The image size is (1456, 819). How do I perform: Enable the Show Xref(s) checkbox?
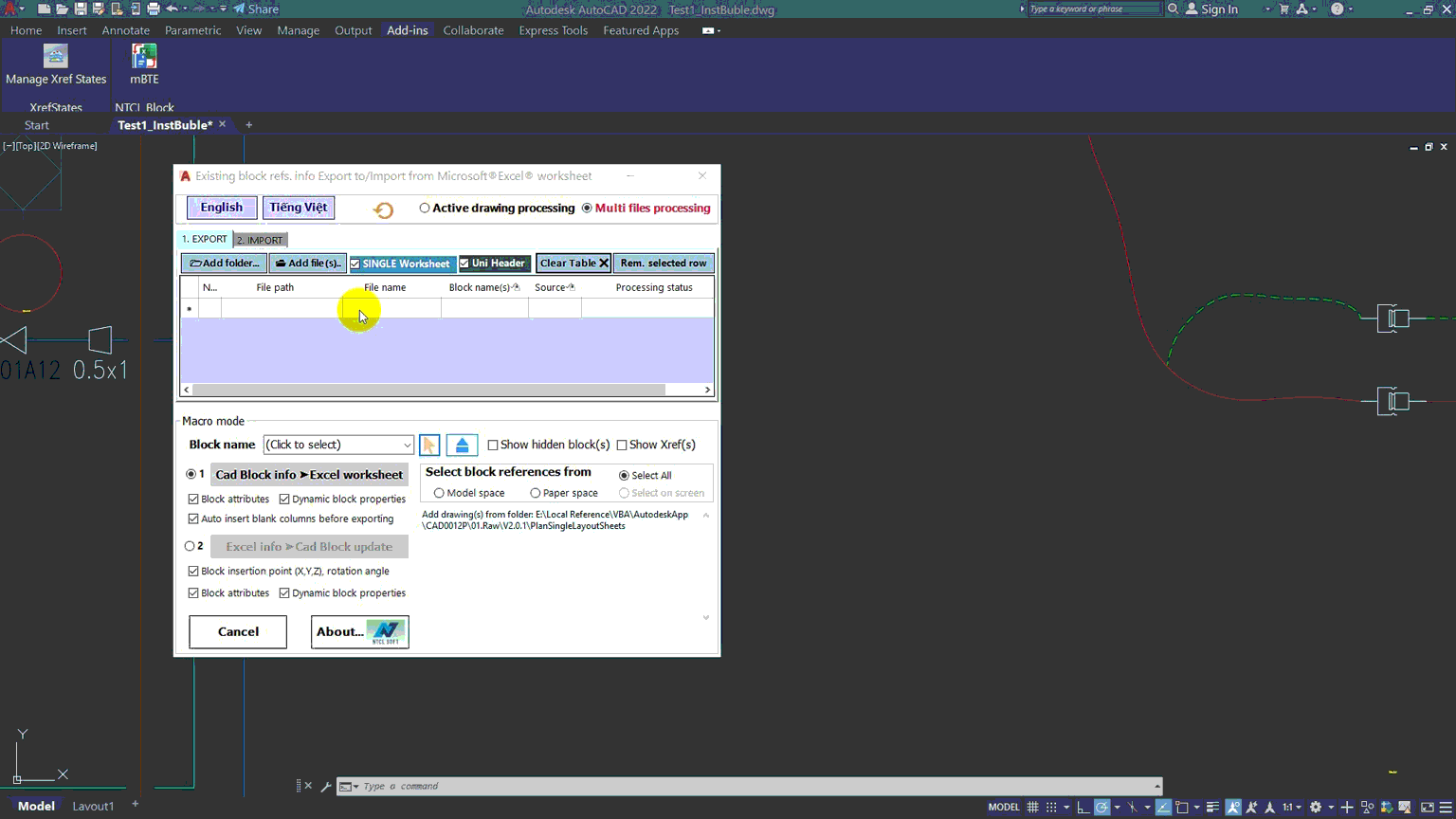pyautogui.click(x=622, y=445)
